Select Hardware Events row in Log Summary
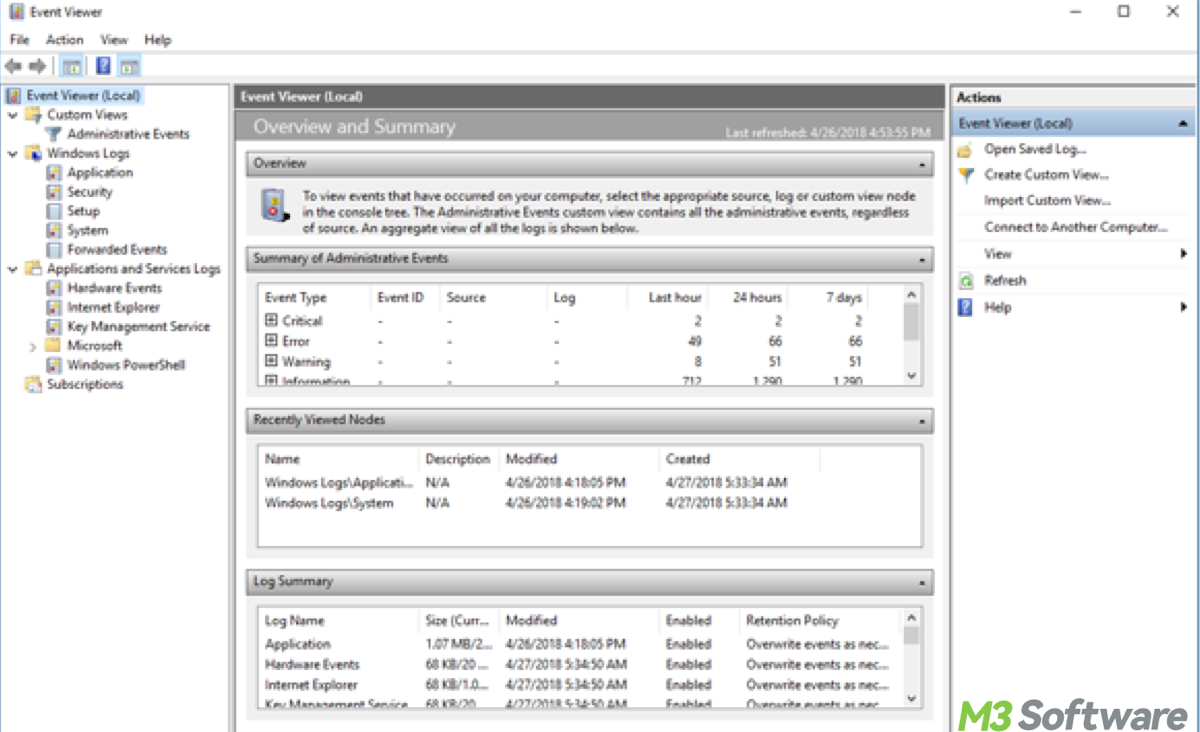1200x732 pixels. pyautogui.click(x=582, y=665)
